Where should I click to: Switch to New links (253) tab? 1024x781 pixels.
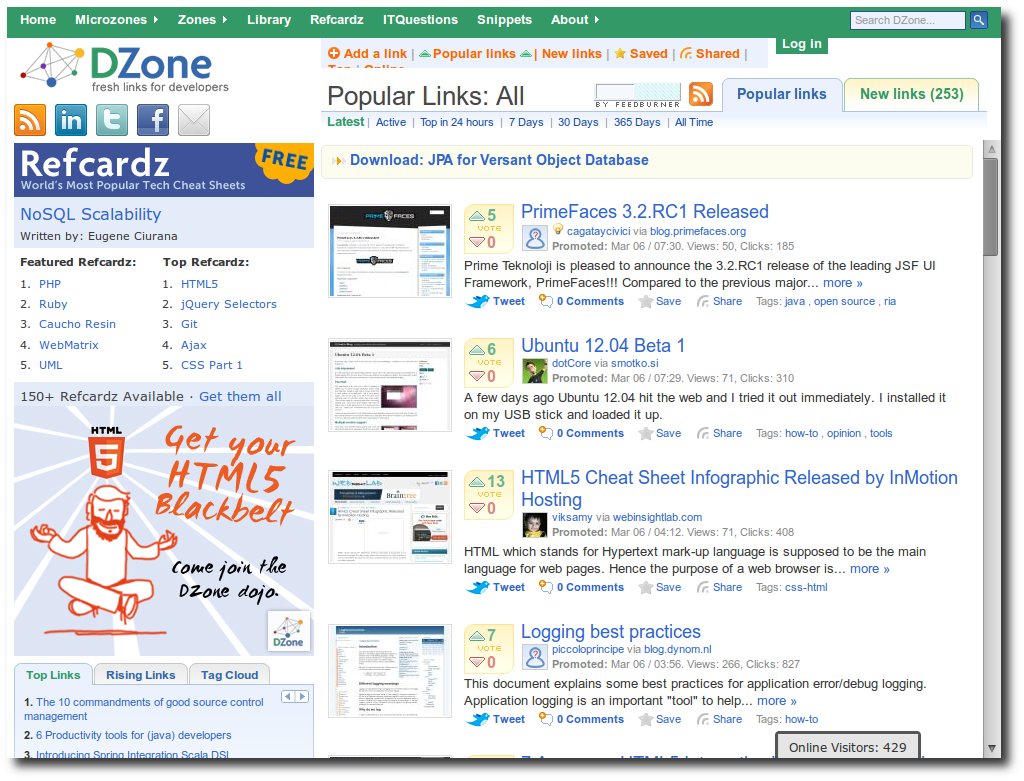coord(911,94)
